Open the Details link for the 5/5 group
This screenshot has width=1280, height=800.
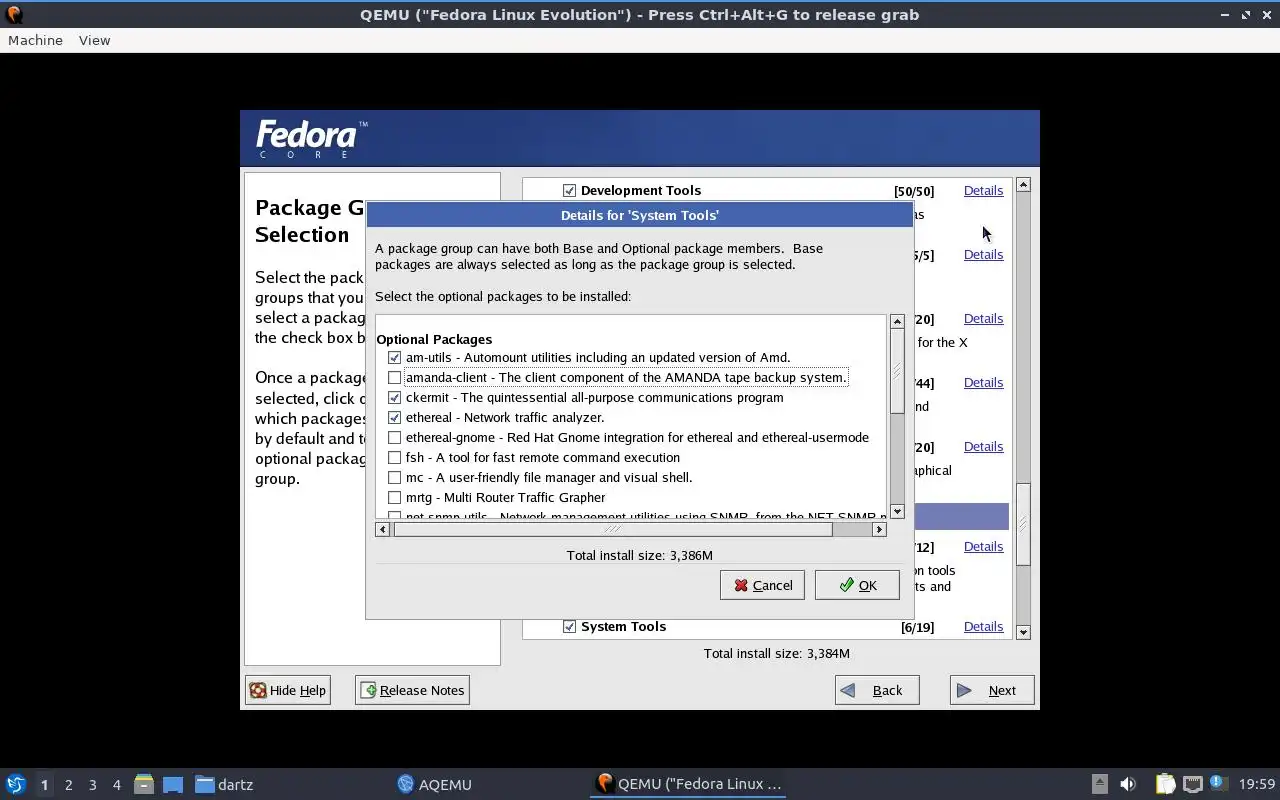point(983,254)
